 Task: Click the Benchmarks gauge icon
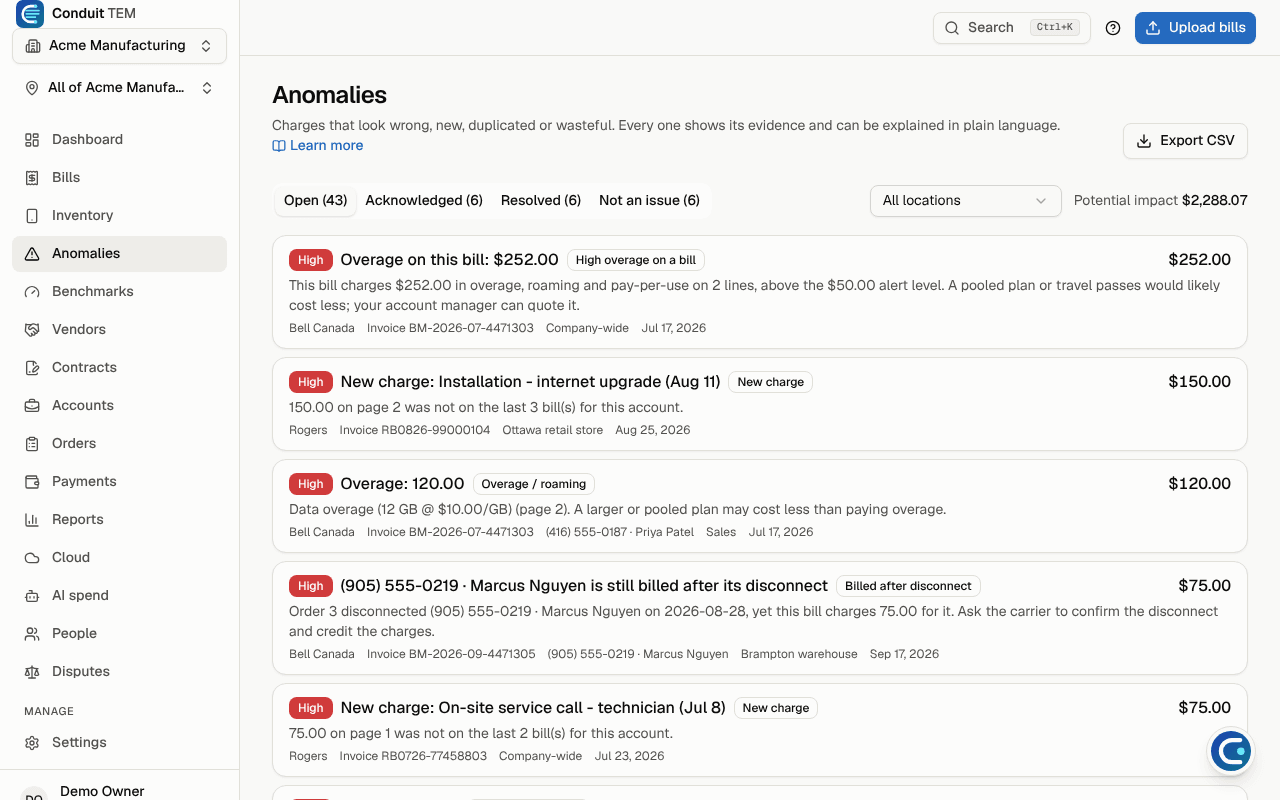(32, 292)
